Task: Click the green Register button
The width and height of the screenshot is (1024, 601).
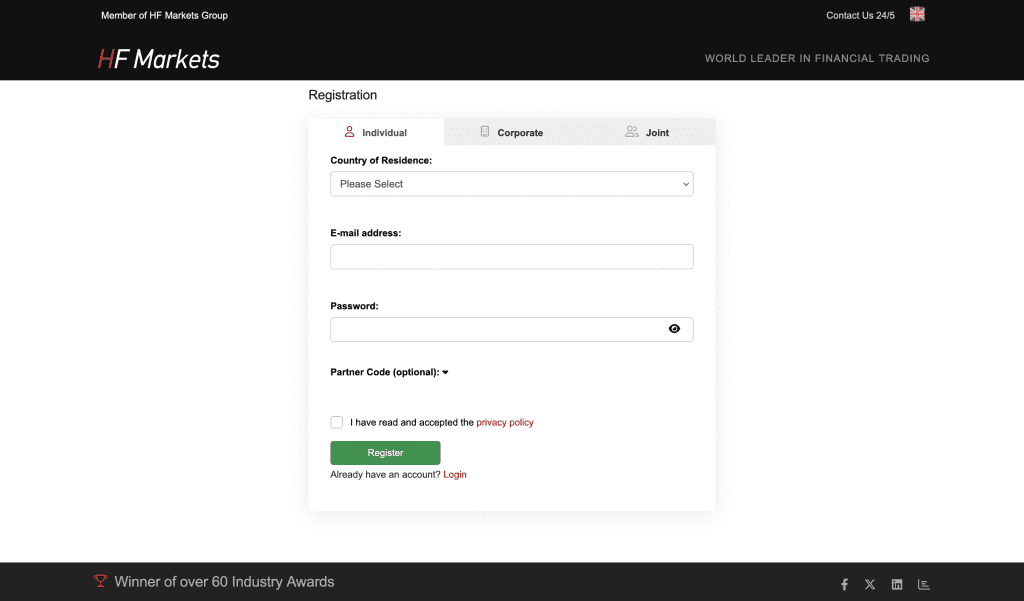Action: [x=385, y=453]
